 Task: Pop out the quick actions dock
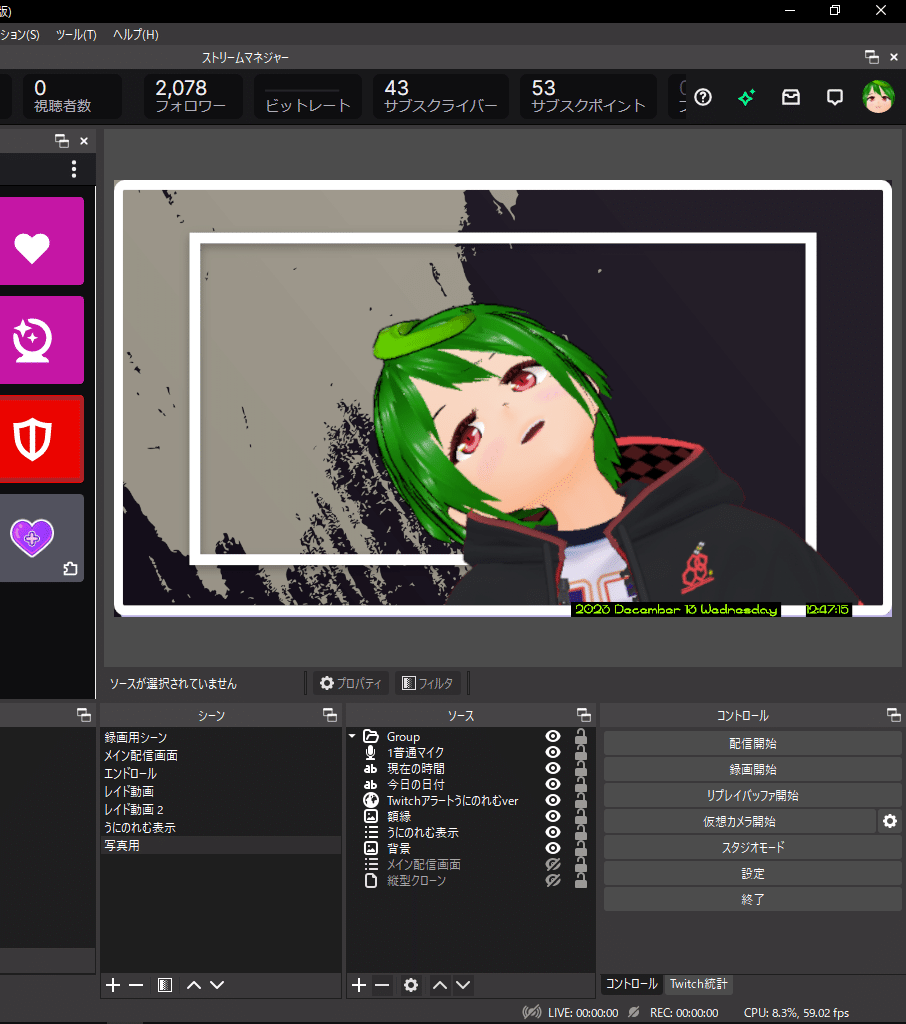coord(62,140)
